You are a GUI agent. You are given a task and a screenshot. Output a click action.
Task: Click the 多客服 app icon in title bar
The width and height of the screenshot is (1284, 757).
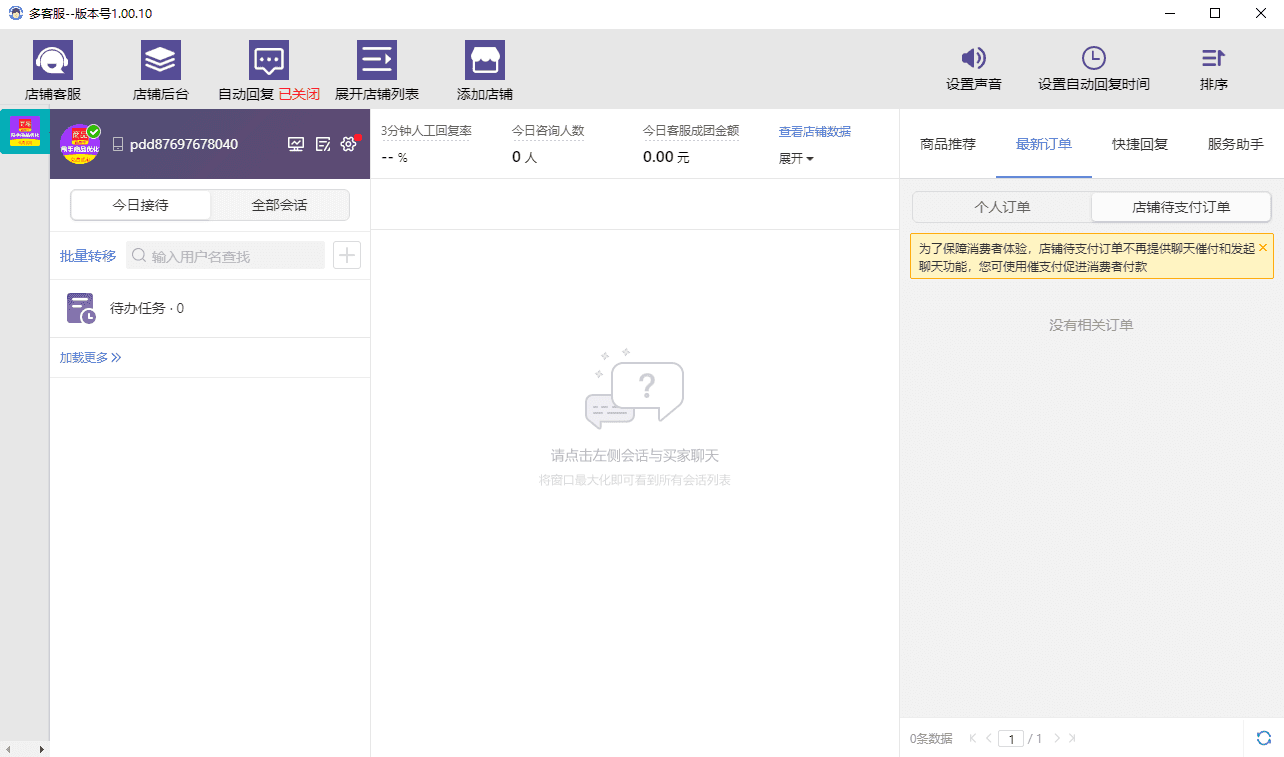pos(15,13)
